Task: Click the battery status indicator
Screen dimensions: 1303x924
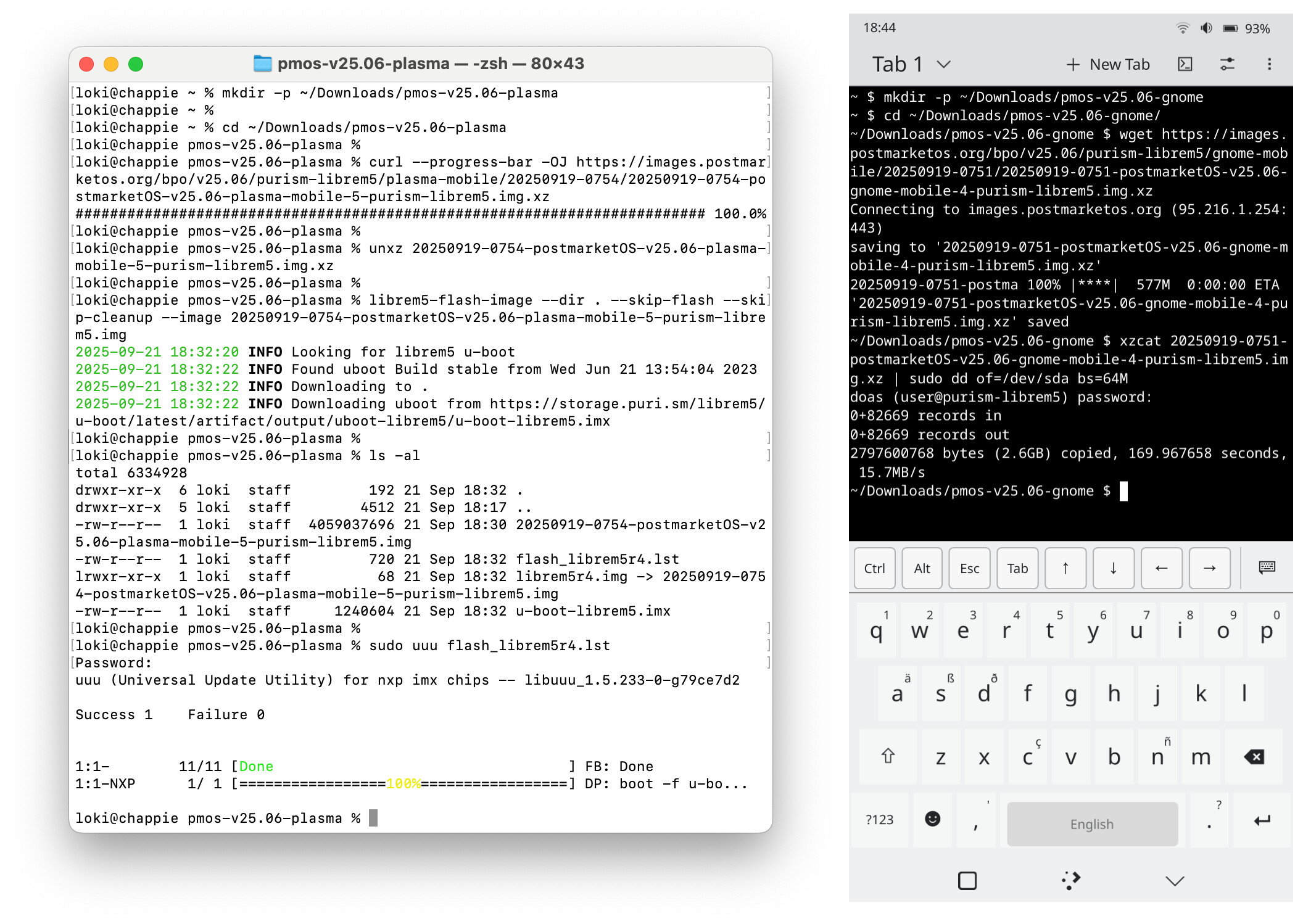Action: pos(1230,28)
